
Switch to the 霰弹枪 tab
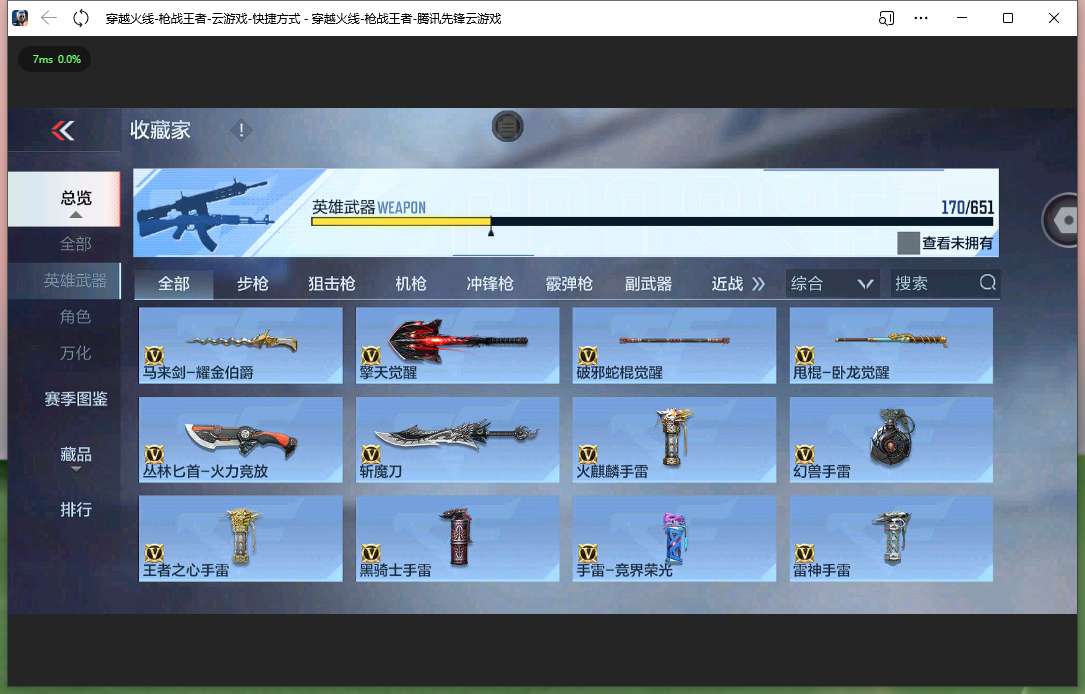569,284
